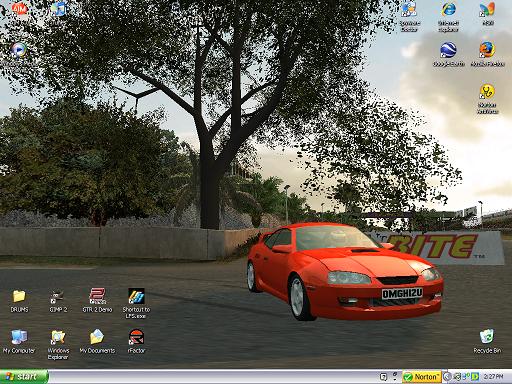Select the DRUMS folder
The image size is (512, 384).
tap(19, 300)
